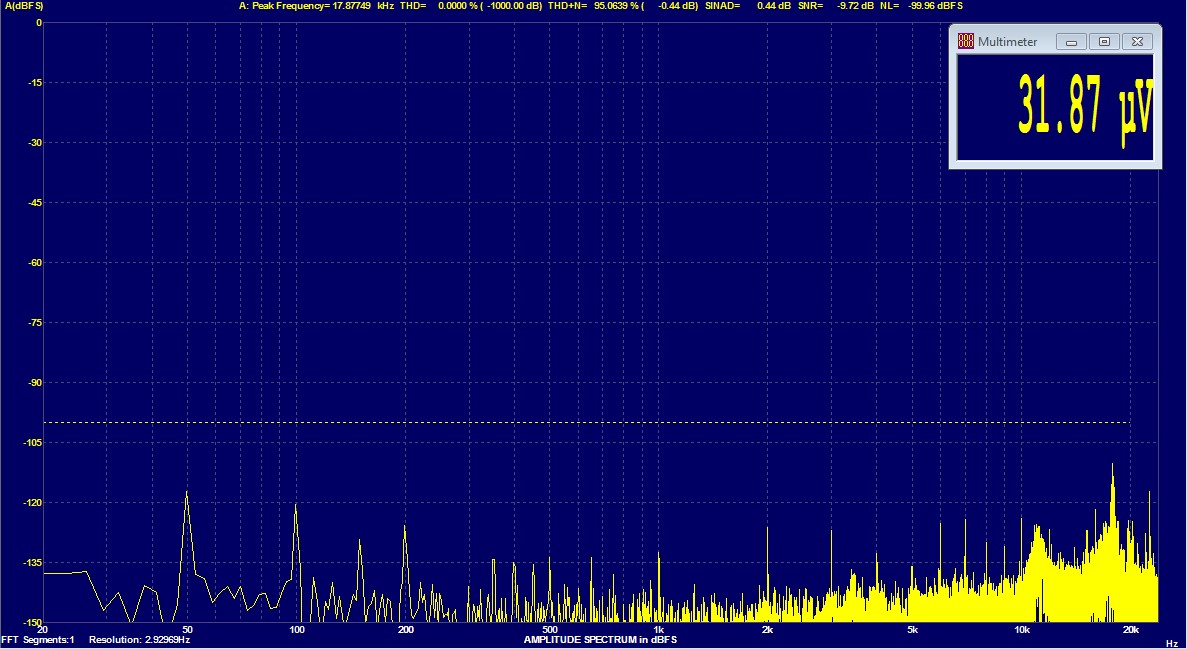Click the NL -99.96 dBFS readout
The image size is (1187, 649).
[921, 6]
